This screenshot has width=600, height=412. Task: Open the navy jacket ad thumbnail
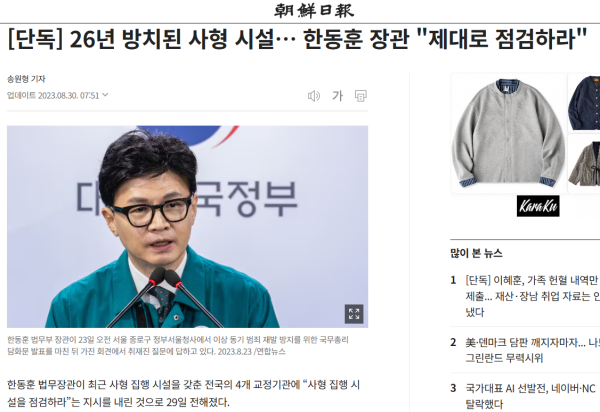click(x=584, y=103)
